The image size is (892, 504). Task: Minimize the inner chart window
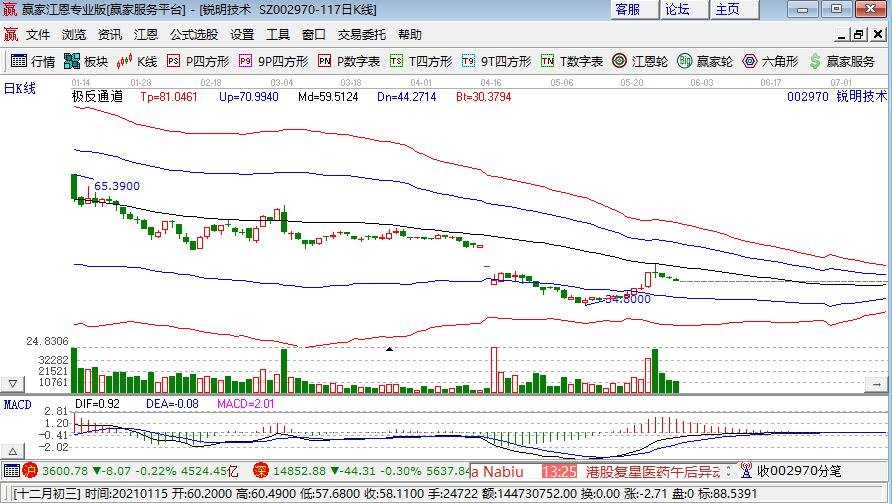843,35
